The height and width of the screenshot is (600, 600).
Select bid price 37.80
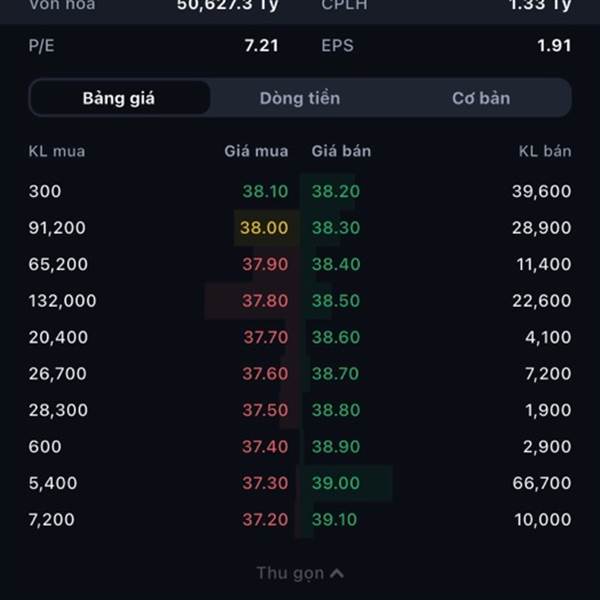[x=265, y=301]
